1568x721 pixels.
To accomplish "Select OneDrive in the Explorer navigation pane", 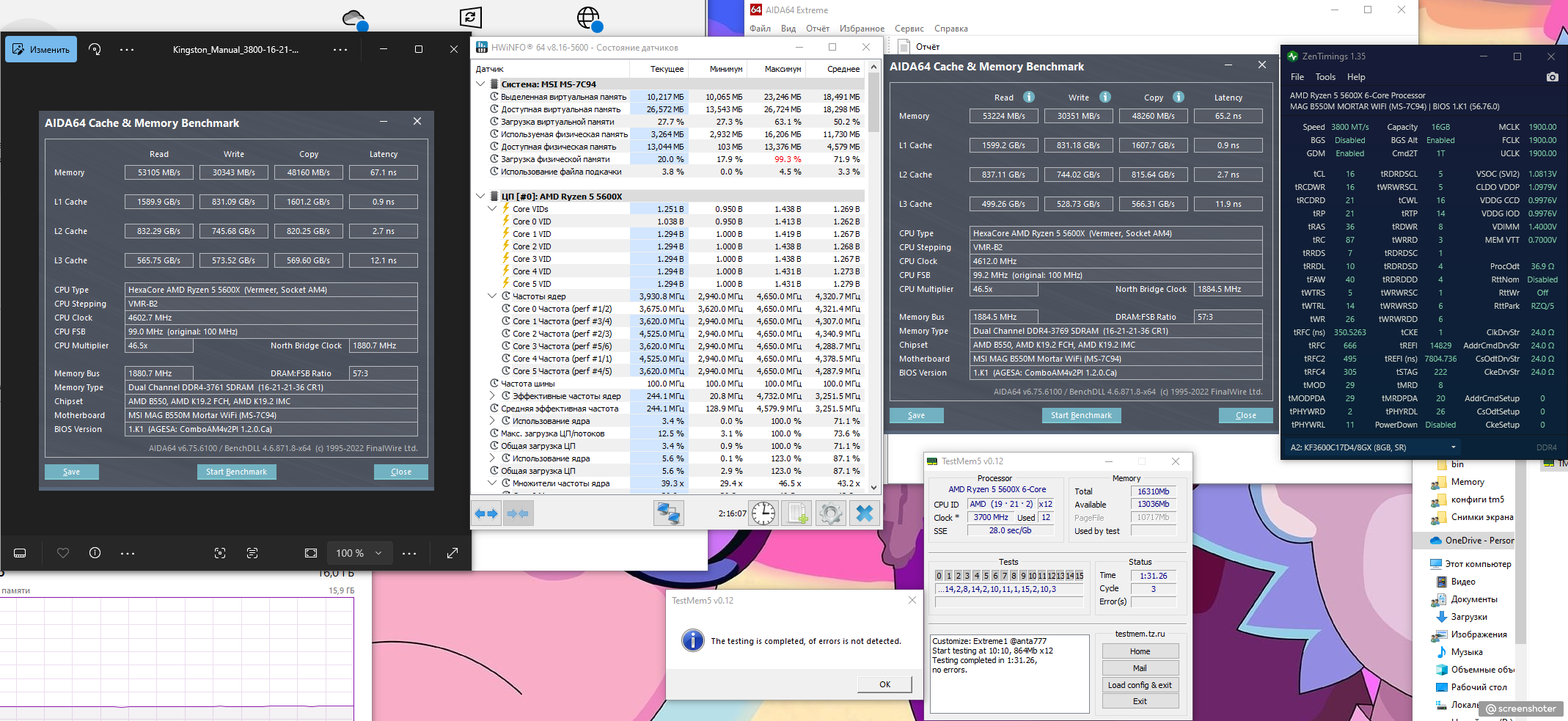I will point(1471,541).
